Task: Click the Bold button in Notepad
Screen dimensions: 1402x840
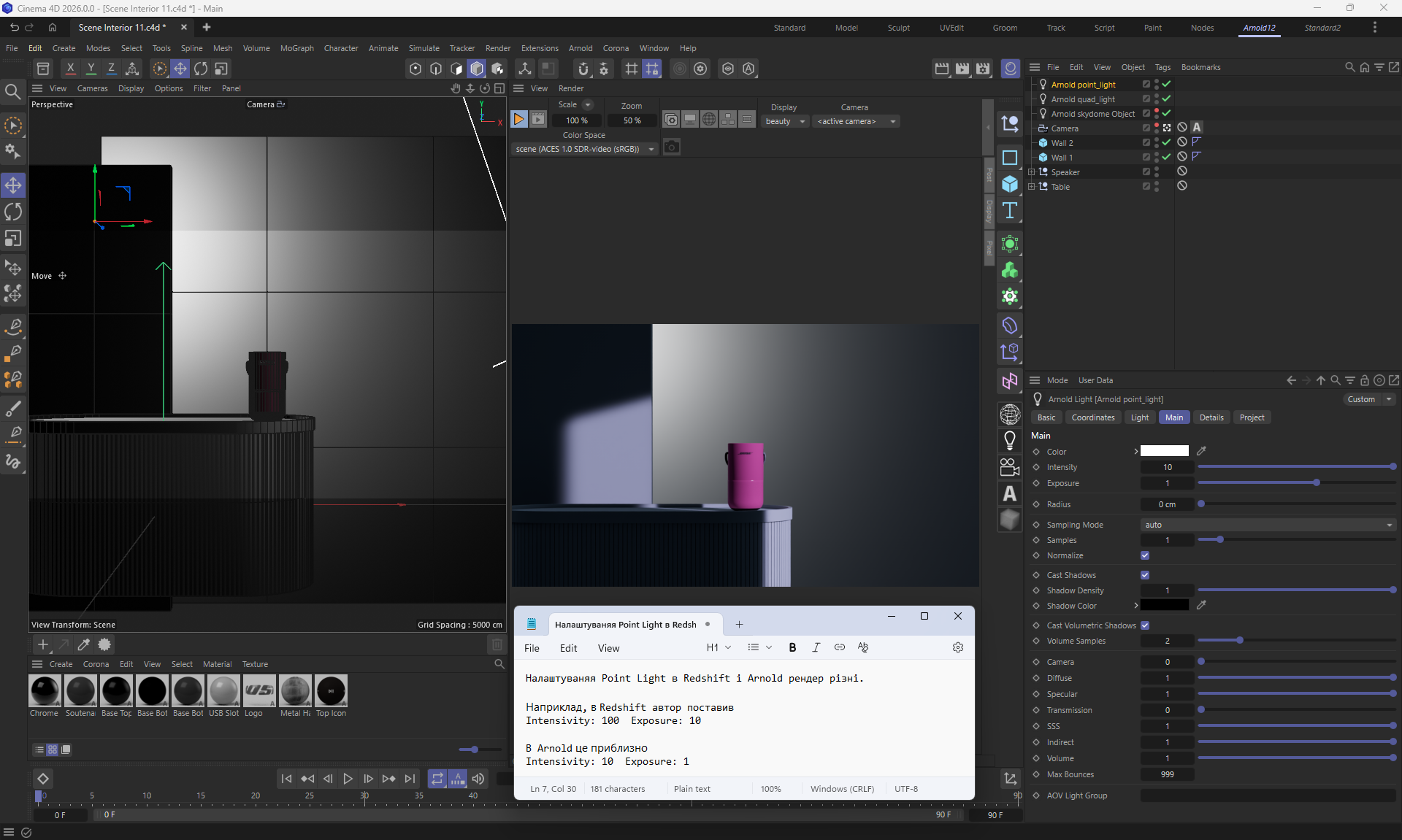Action: point(792,647)
